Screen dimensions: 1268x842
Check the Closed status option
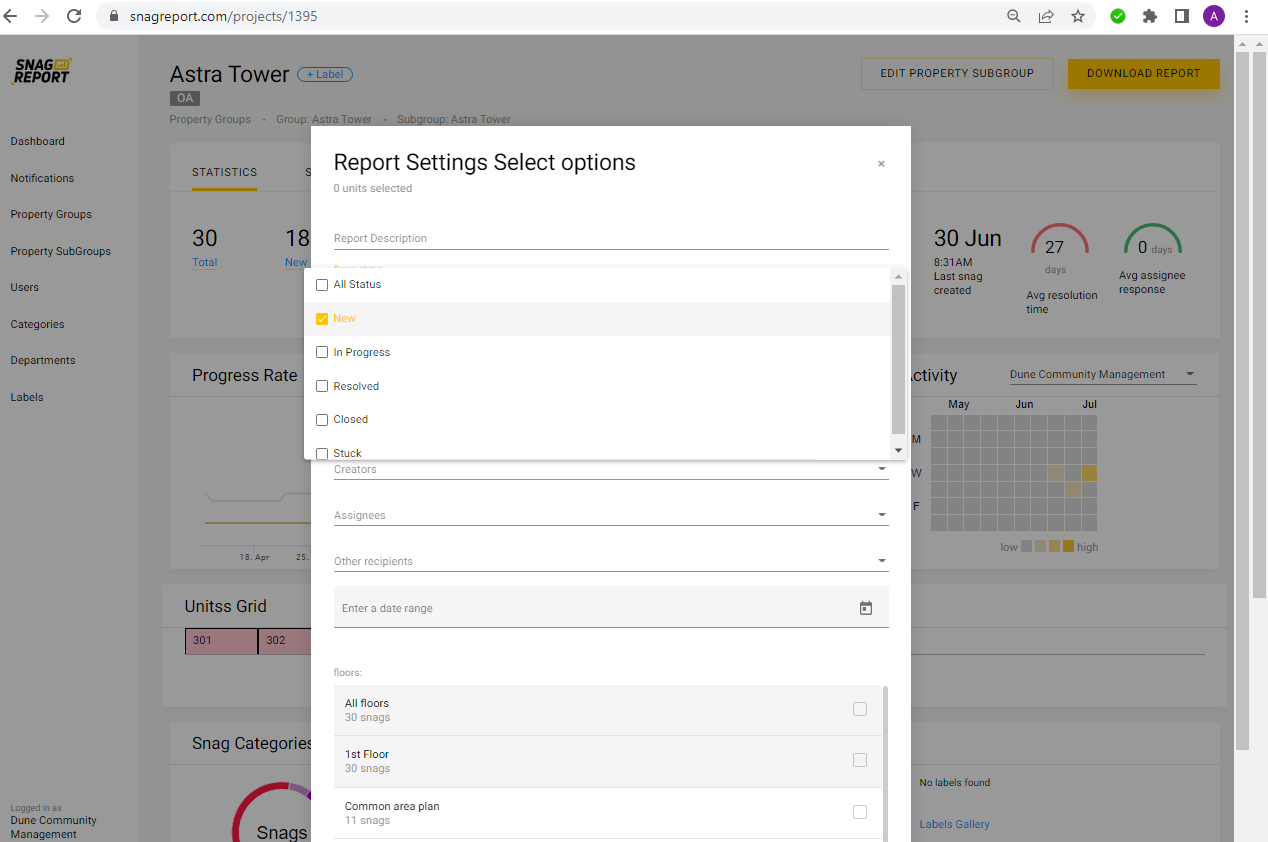(322, 420)
